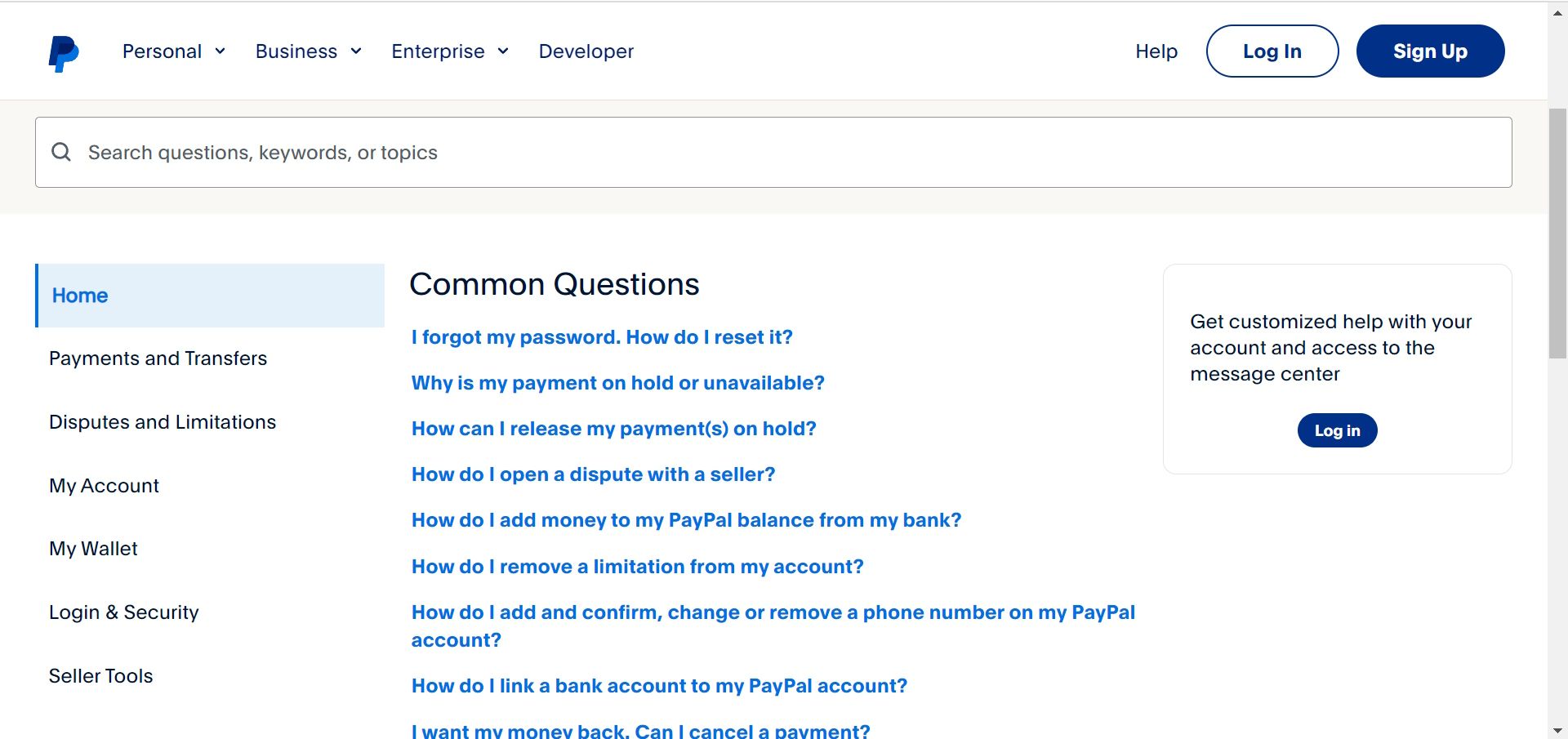Open the forgot password question link

602,337
